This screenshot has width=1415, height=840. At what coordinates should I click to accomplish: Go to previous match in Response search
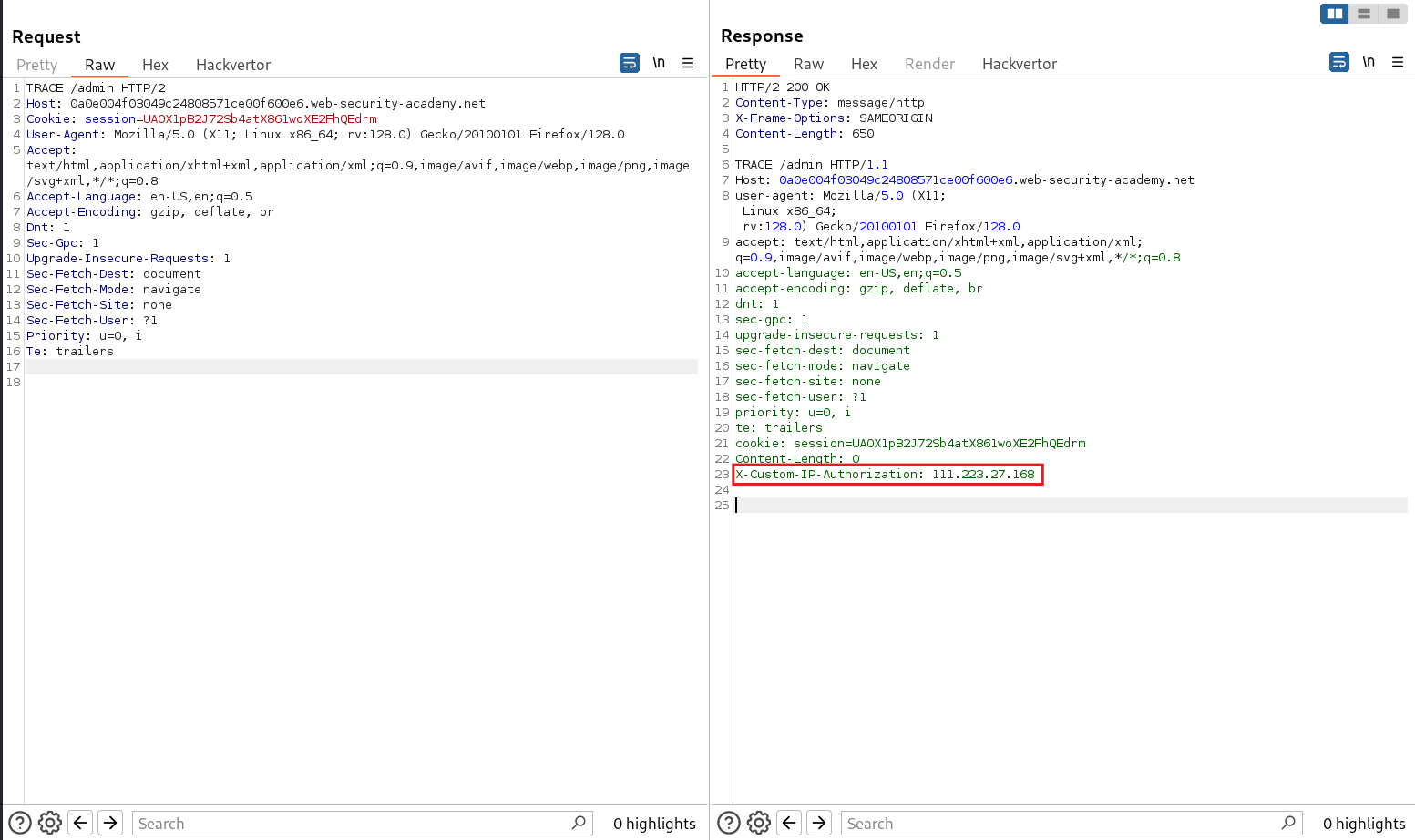(789, 823)
